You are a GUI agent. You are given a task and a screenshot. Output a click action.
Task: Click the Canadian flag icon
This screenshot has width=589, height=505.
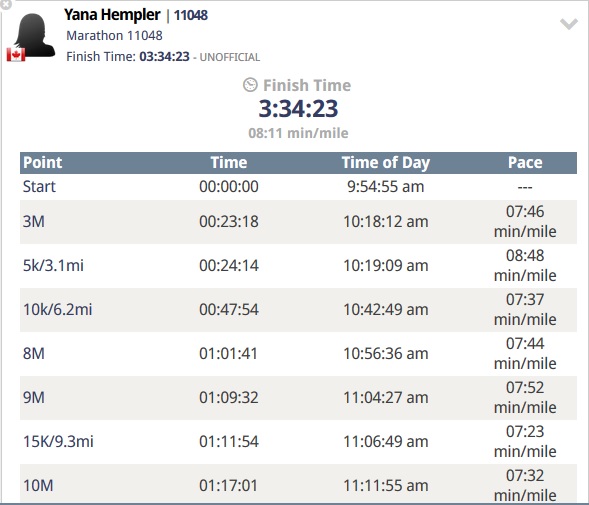[x=16, y=54]
